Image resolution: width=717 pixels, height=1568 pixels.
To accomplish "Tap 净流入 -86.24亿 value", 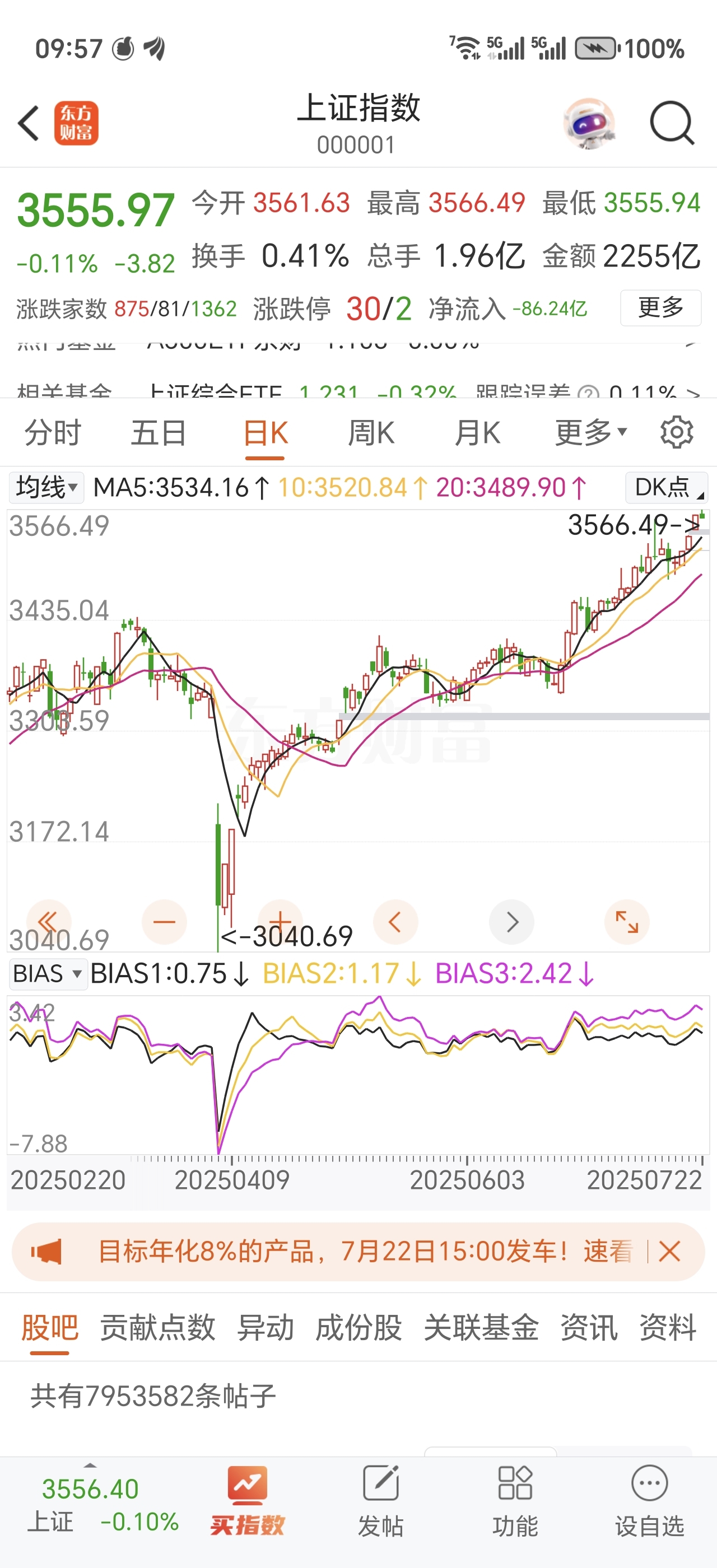I will [550, 309].
